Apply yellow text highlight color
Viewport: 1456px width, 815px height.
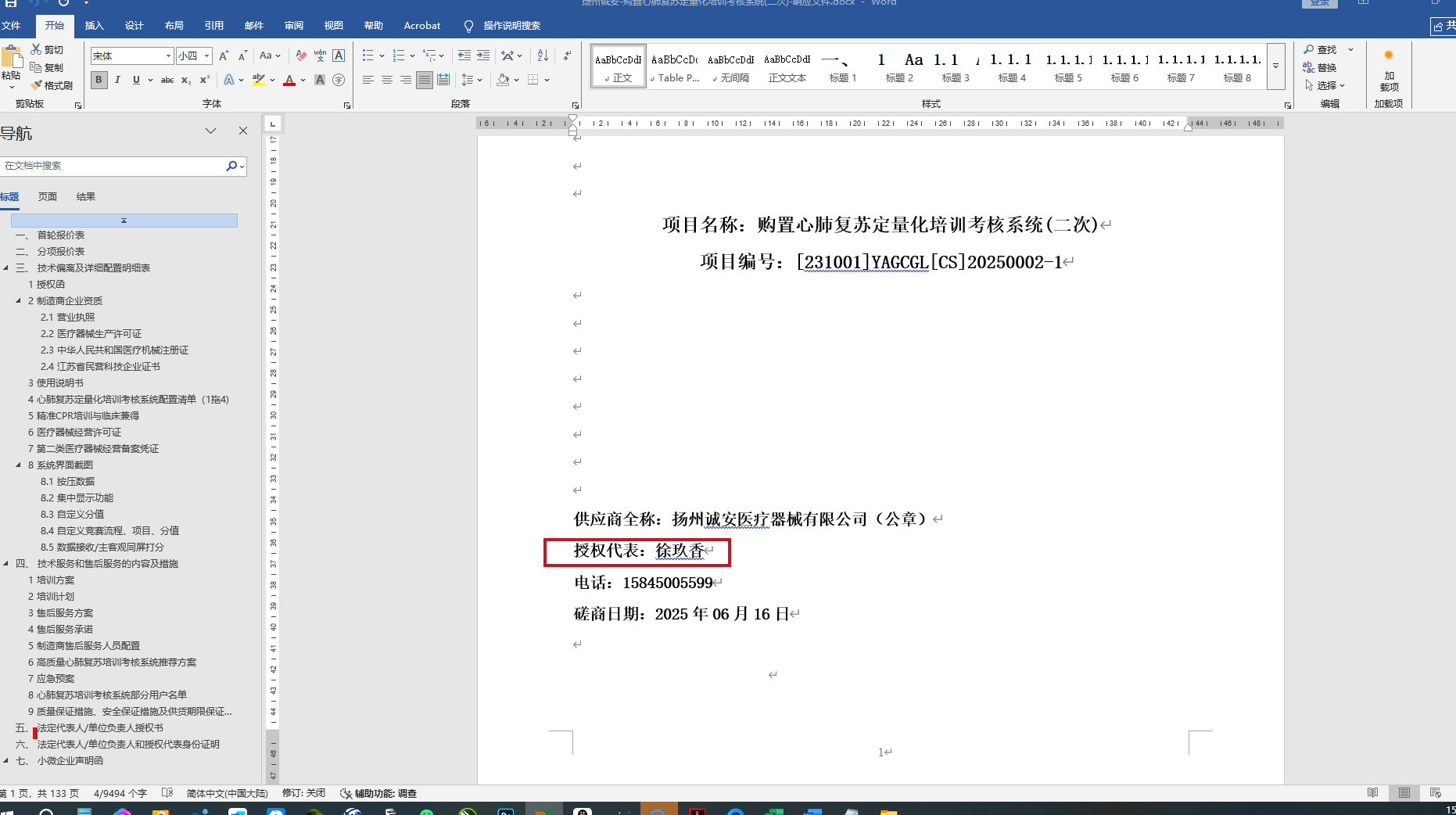(258, 80)
